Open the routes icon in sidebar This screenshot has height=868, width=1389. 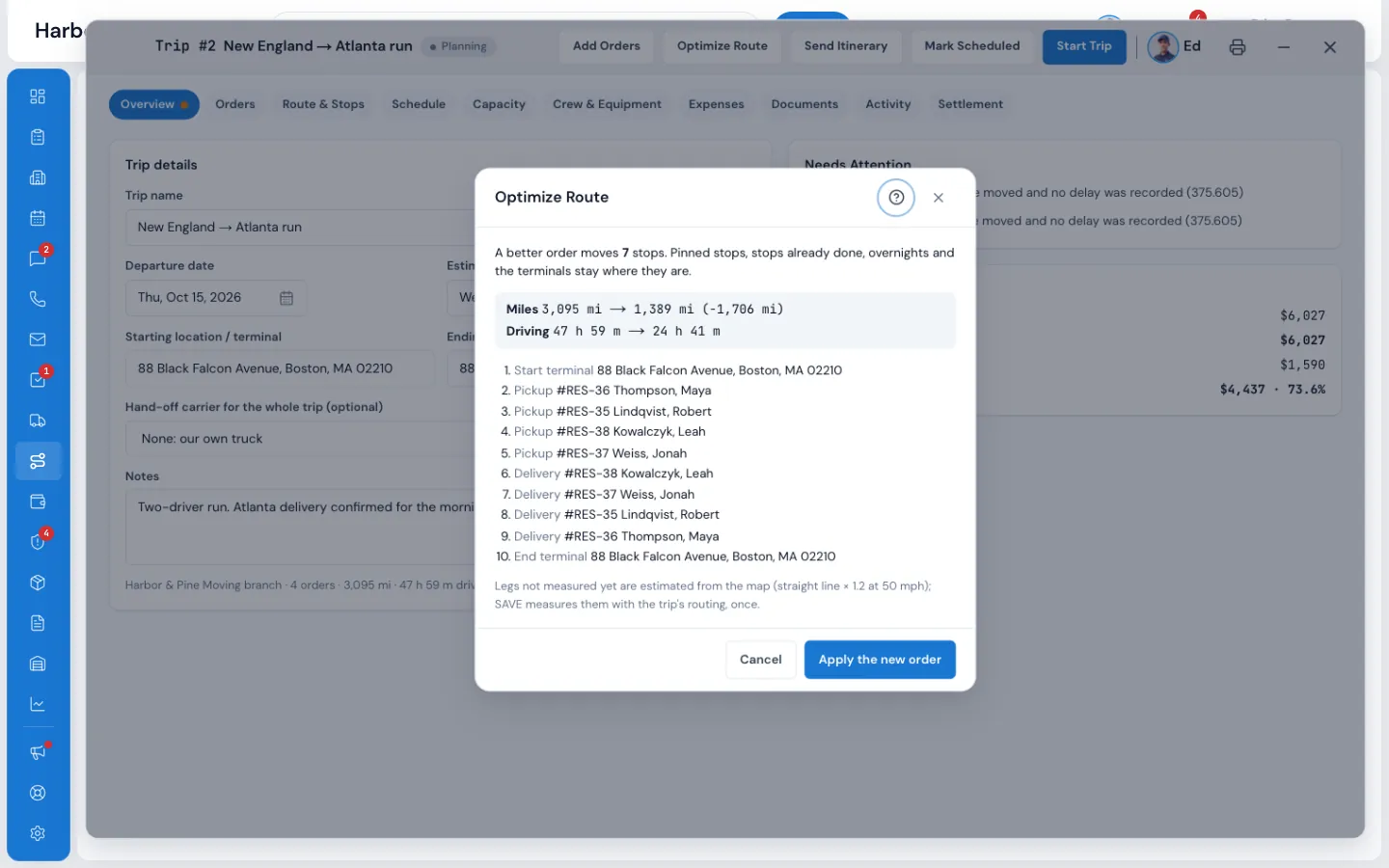click(38, 461)
